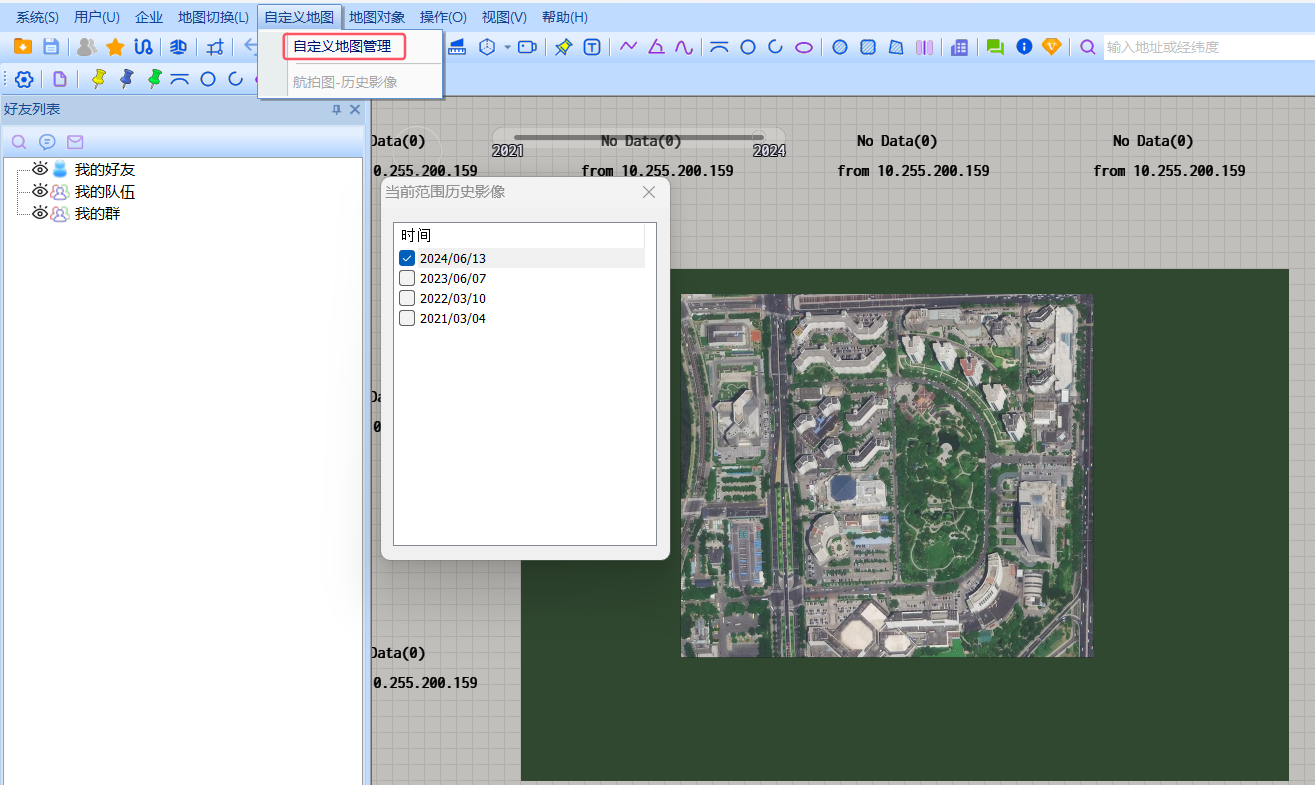This screenshot has height=785, width=1315.
Task: Click the save floppy disk icon
Action: tap(50, 47)
